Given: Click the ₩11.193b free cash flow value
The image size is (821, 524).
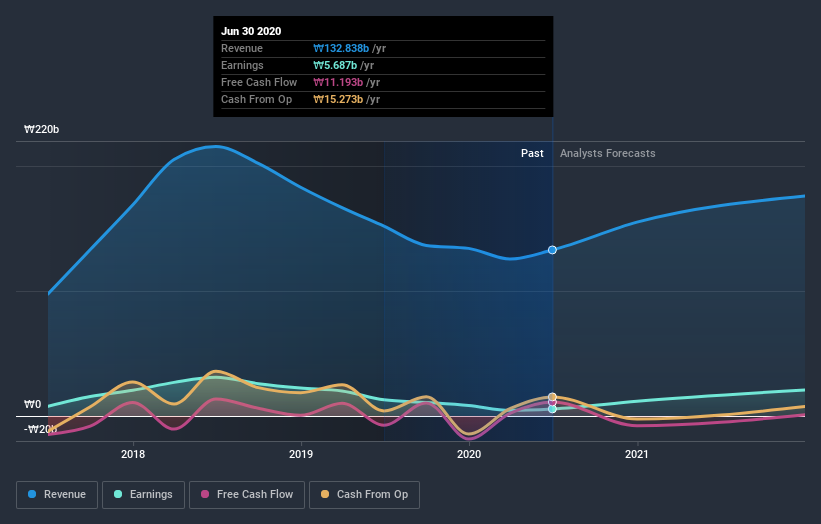Looking at the screenshot, I should pyautogui.click(x=338, y=82).
